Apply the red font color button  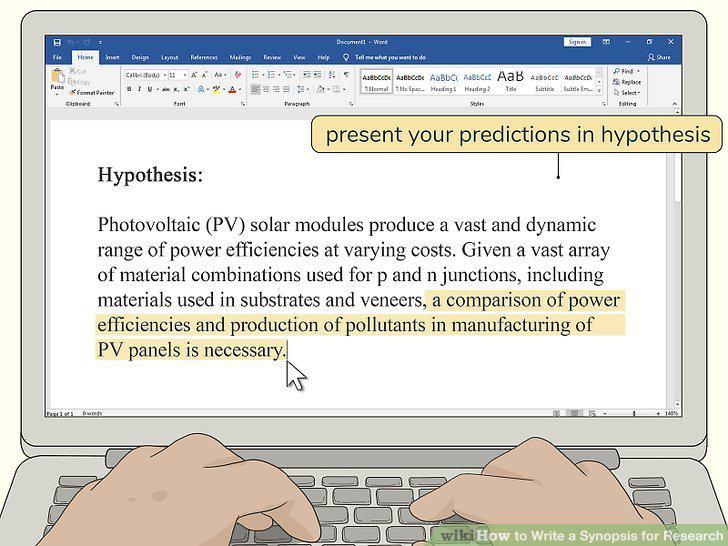[x=232, y=89]
